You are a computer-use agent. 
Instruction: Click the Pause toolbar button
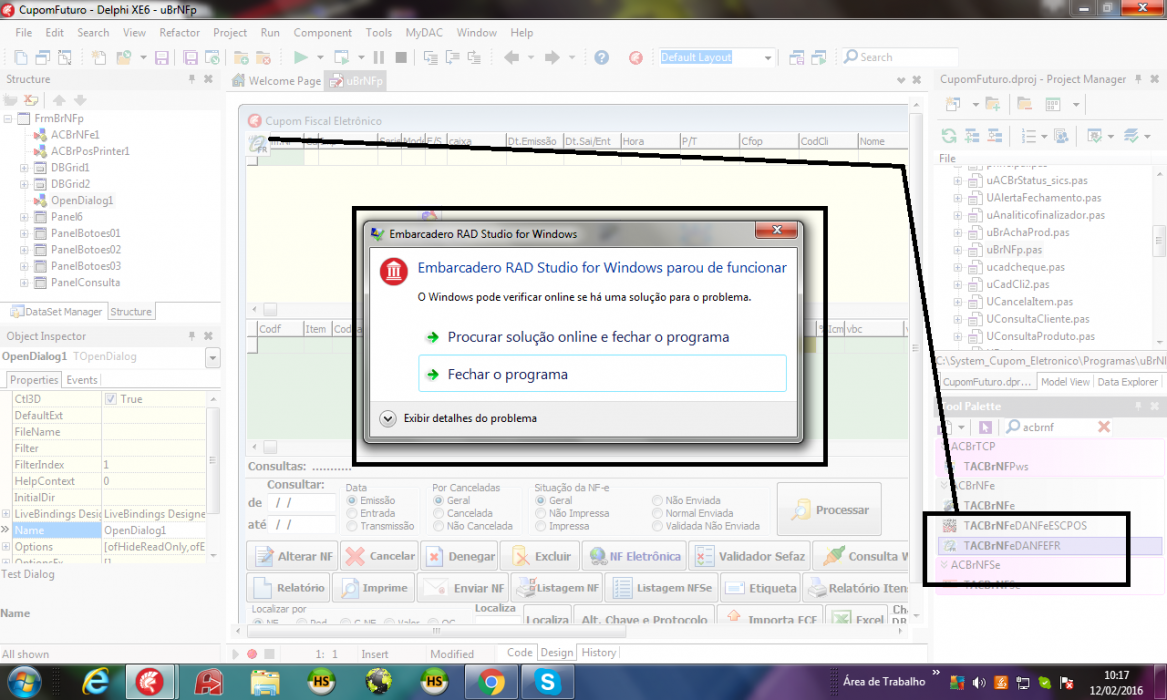pos(379,57)
